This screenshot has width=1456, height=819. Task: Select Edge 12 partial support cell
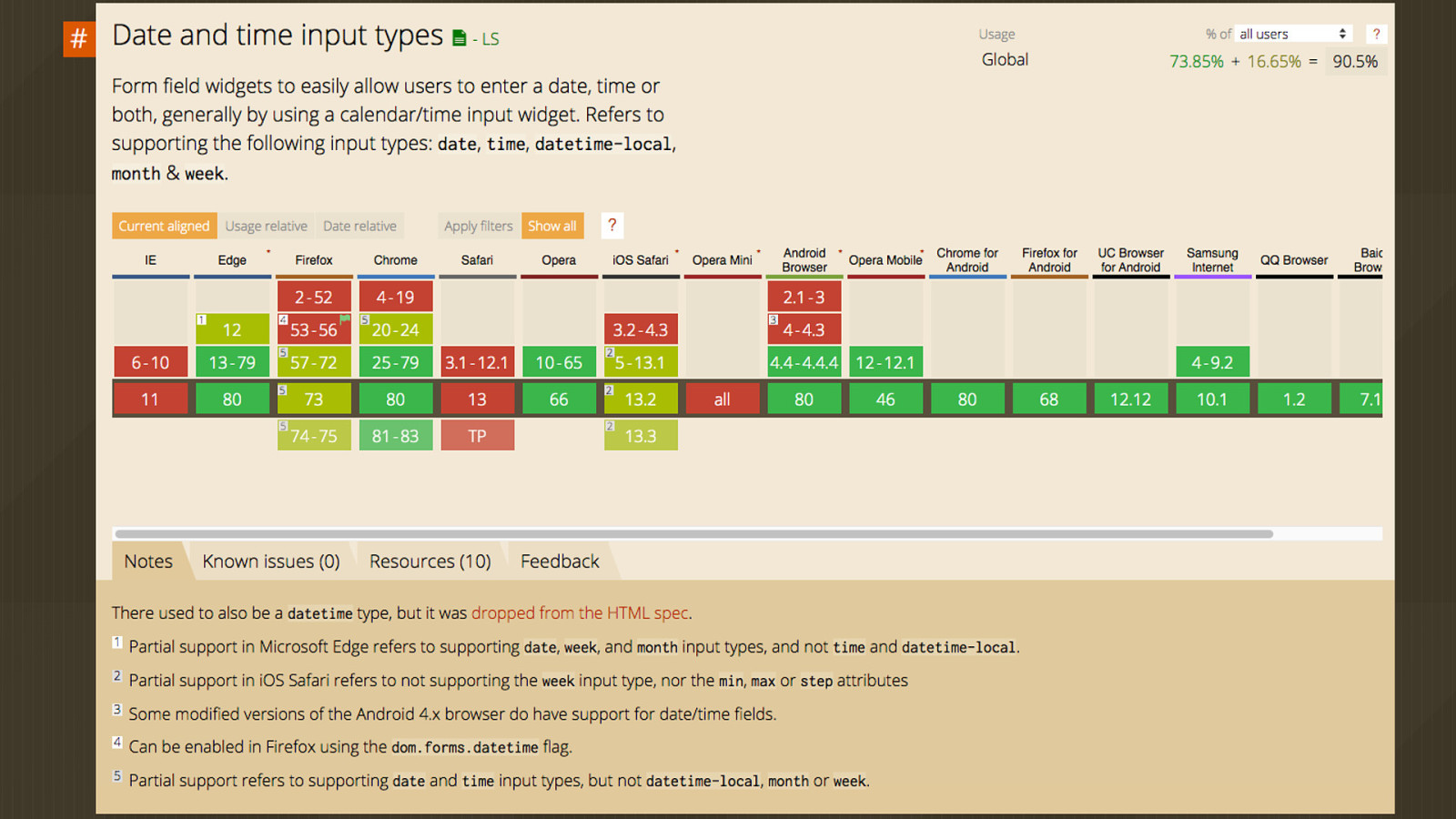[232, 329]
